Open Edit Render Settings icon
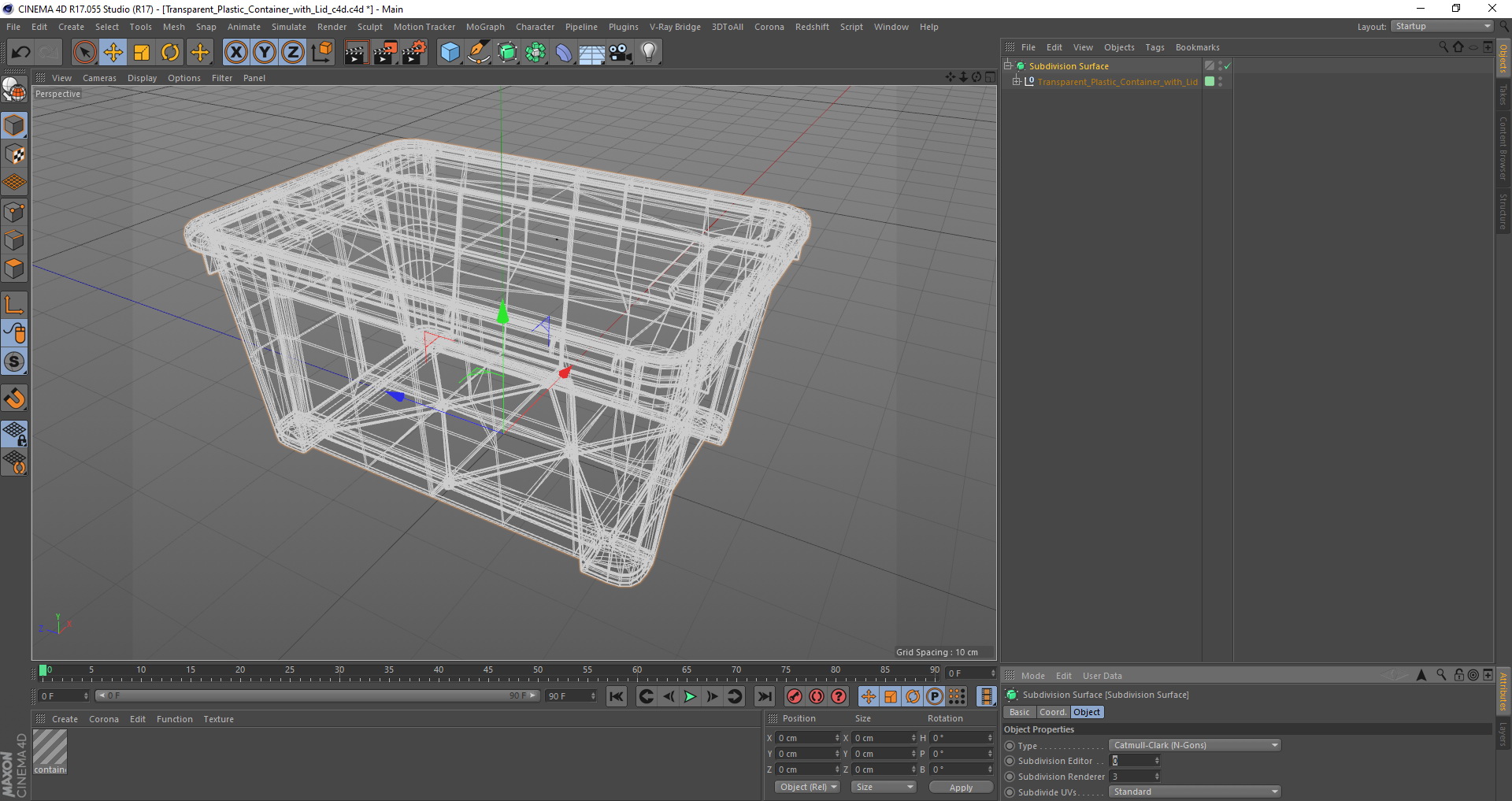The height and width of the screenshot is (801, 1512). coord(414,53)
